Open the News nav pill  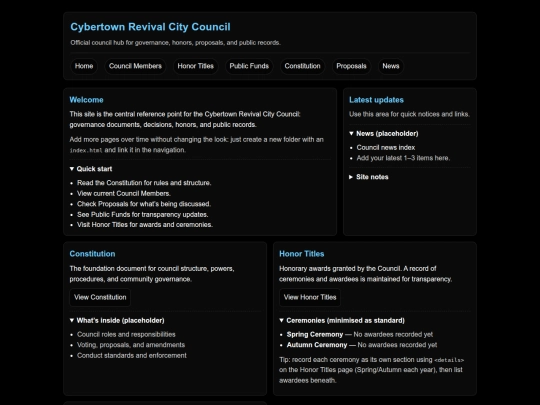click(391, 66)
